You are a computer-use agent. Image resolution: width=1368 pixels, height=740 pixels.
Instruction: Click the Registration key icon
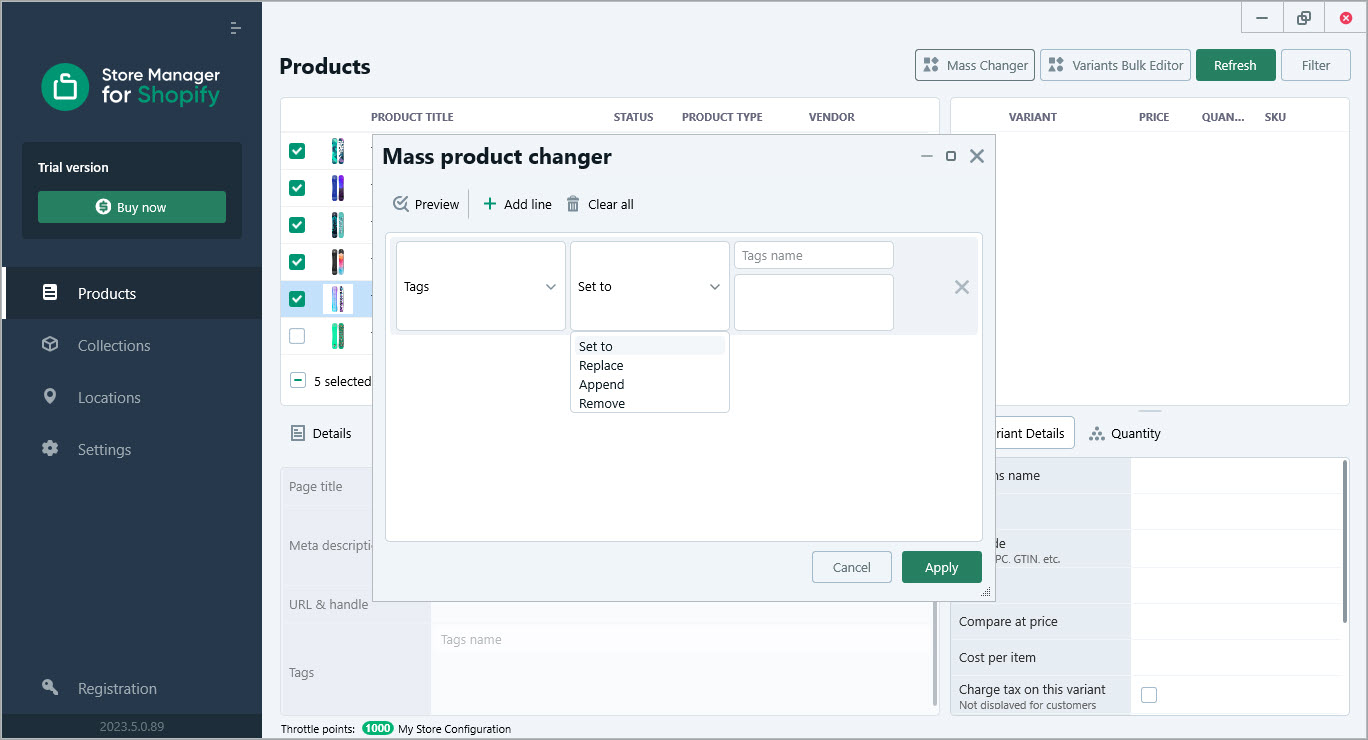point(50,687)
